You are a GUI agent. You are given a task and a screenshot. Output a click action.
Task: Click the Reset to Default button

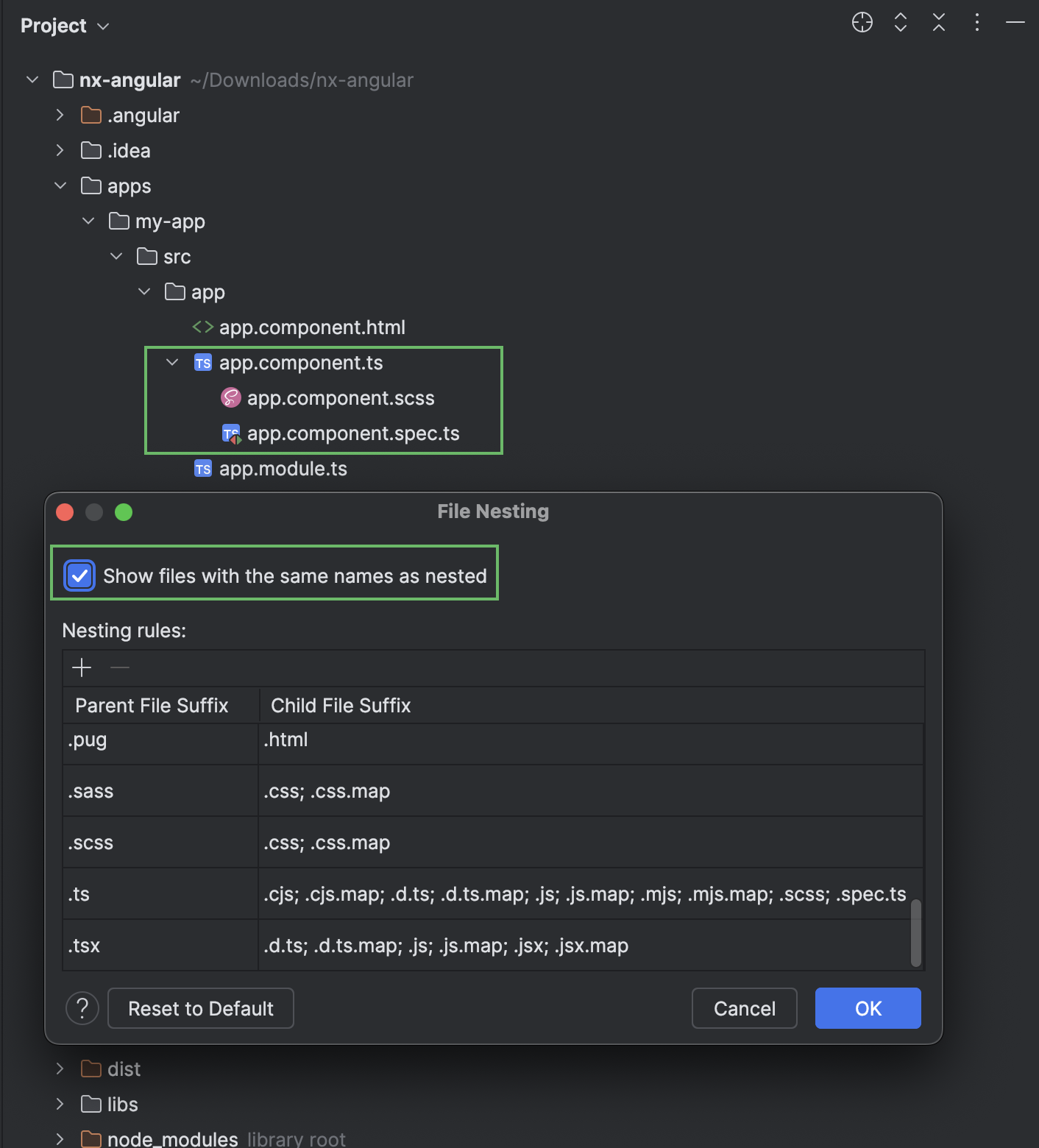point(201,1008)
